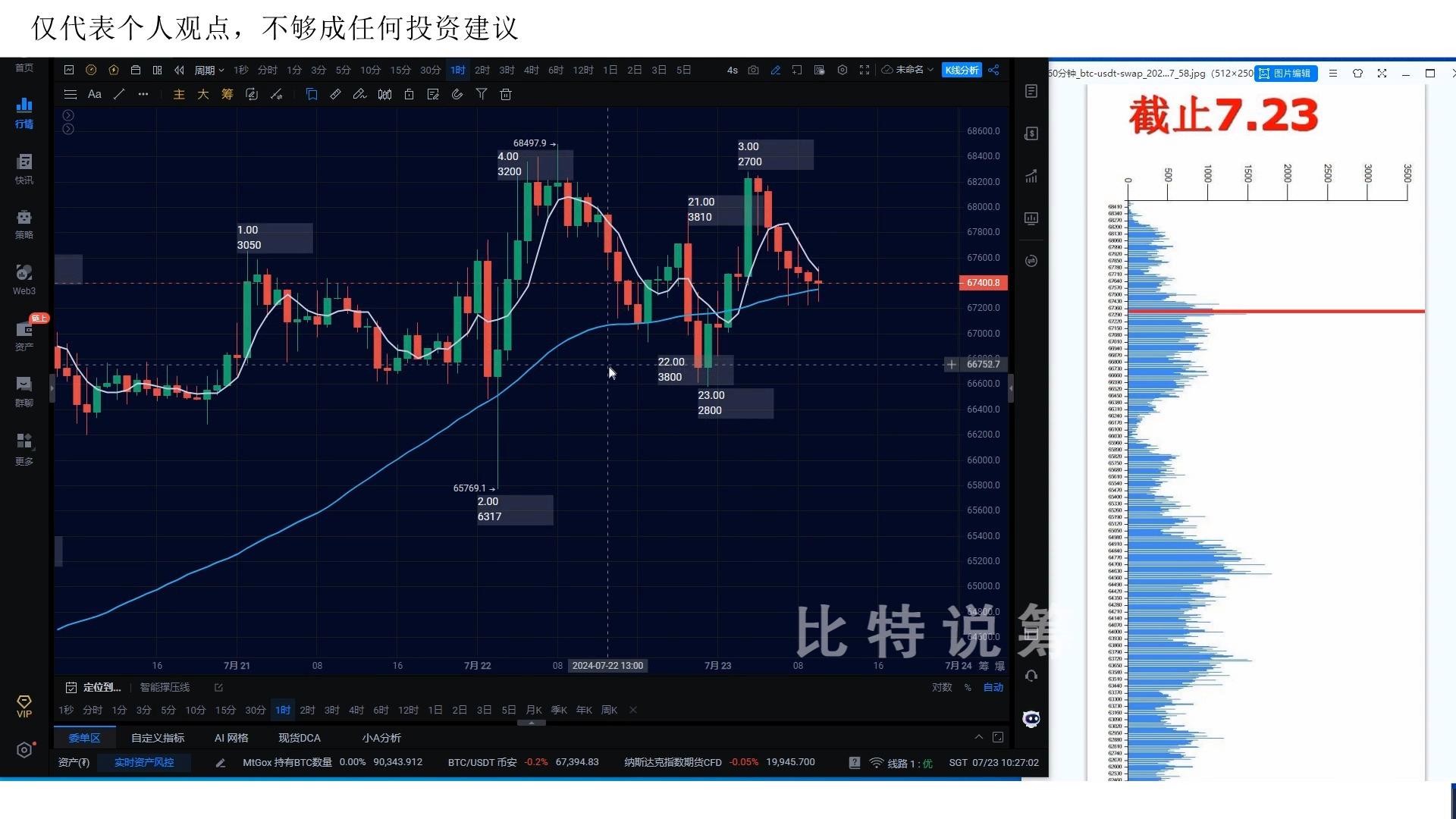Switch to the AI网格 tab

click(x=231, y=737)
